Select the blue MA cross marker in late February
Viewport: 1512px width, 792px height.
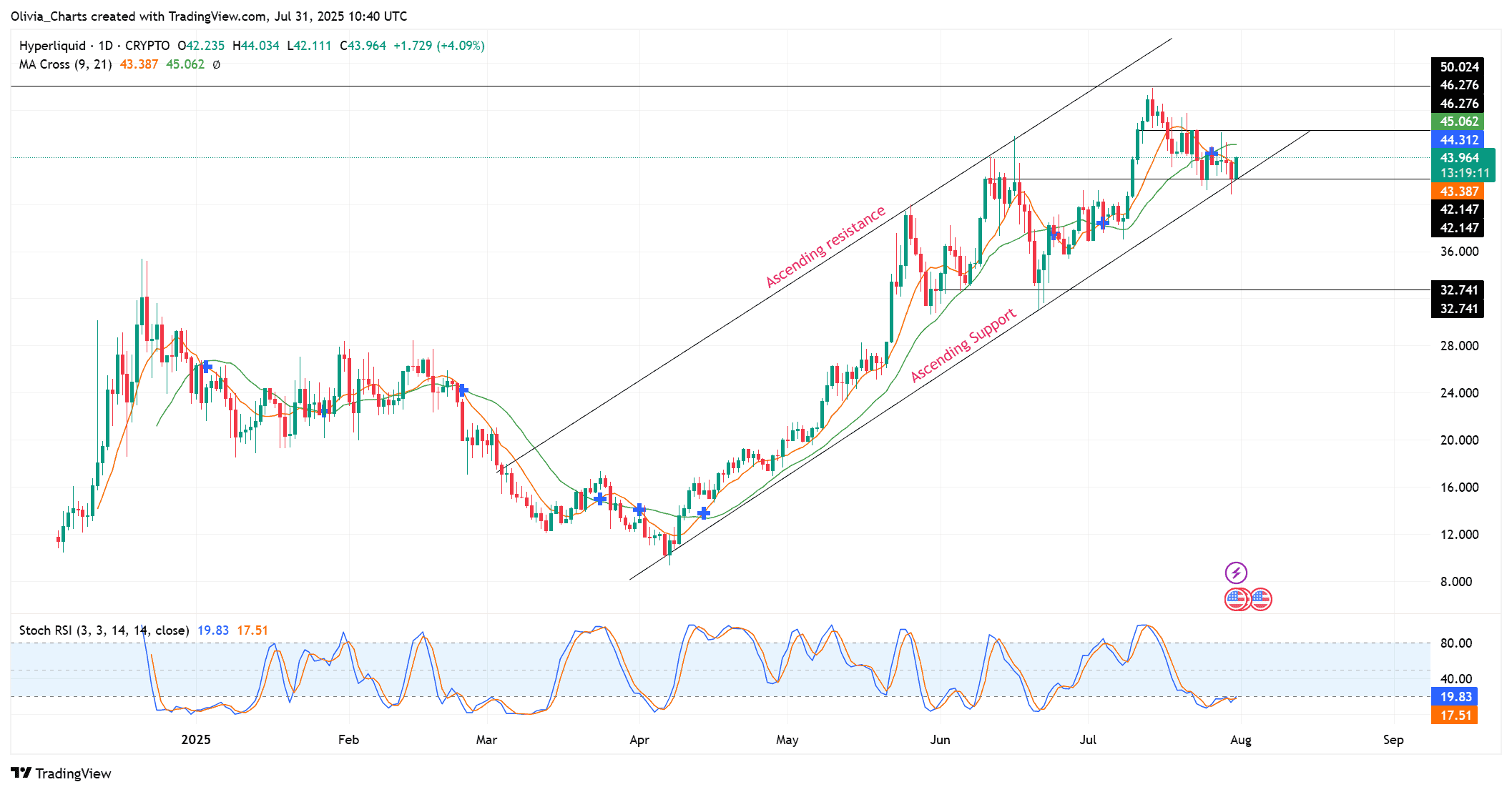click(462, 390)
